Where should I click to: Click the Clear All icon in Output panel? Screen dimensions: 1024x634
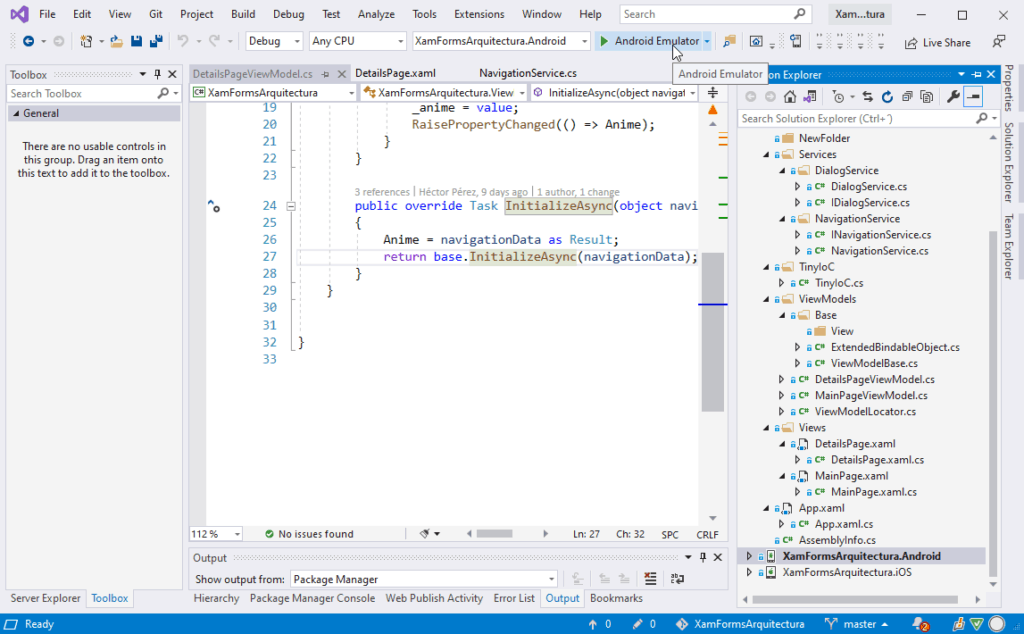pyautogui.click(x=650, y=579)
